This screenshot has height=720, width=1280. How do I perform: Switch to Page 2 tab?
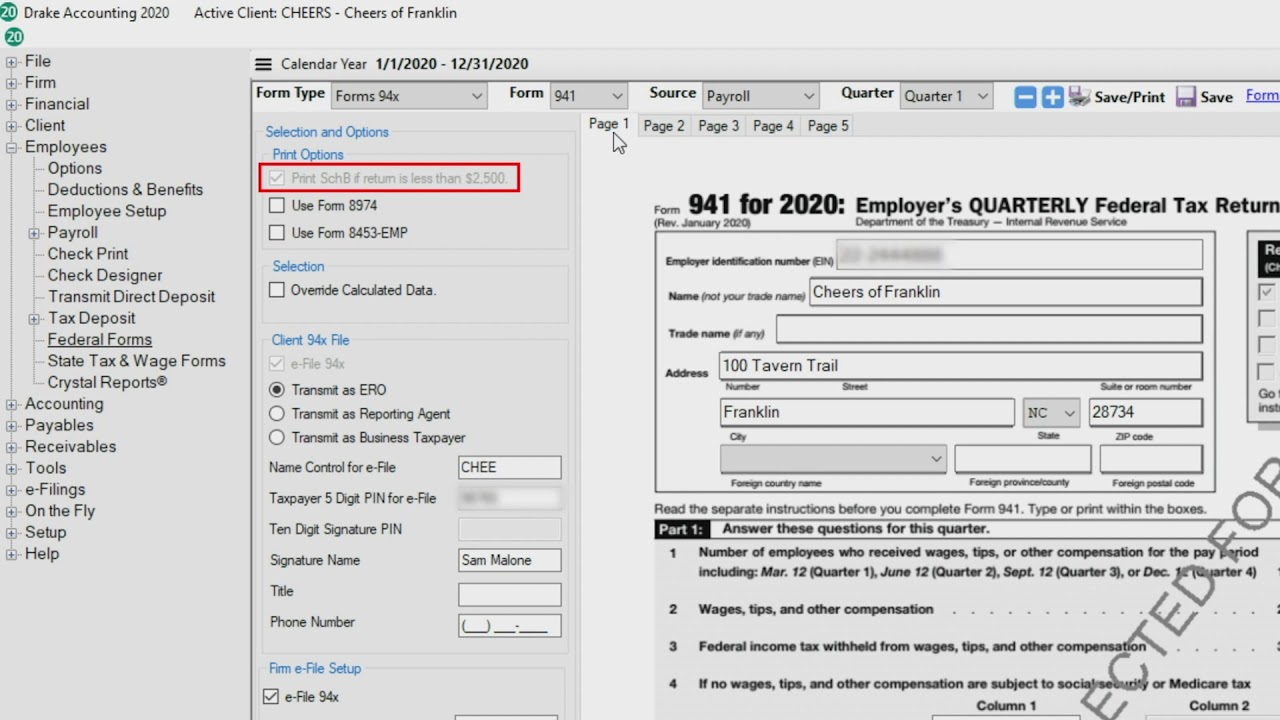point(664,126)
